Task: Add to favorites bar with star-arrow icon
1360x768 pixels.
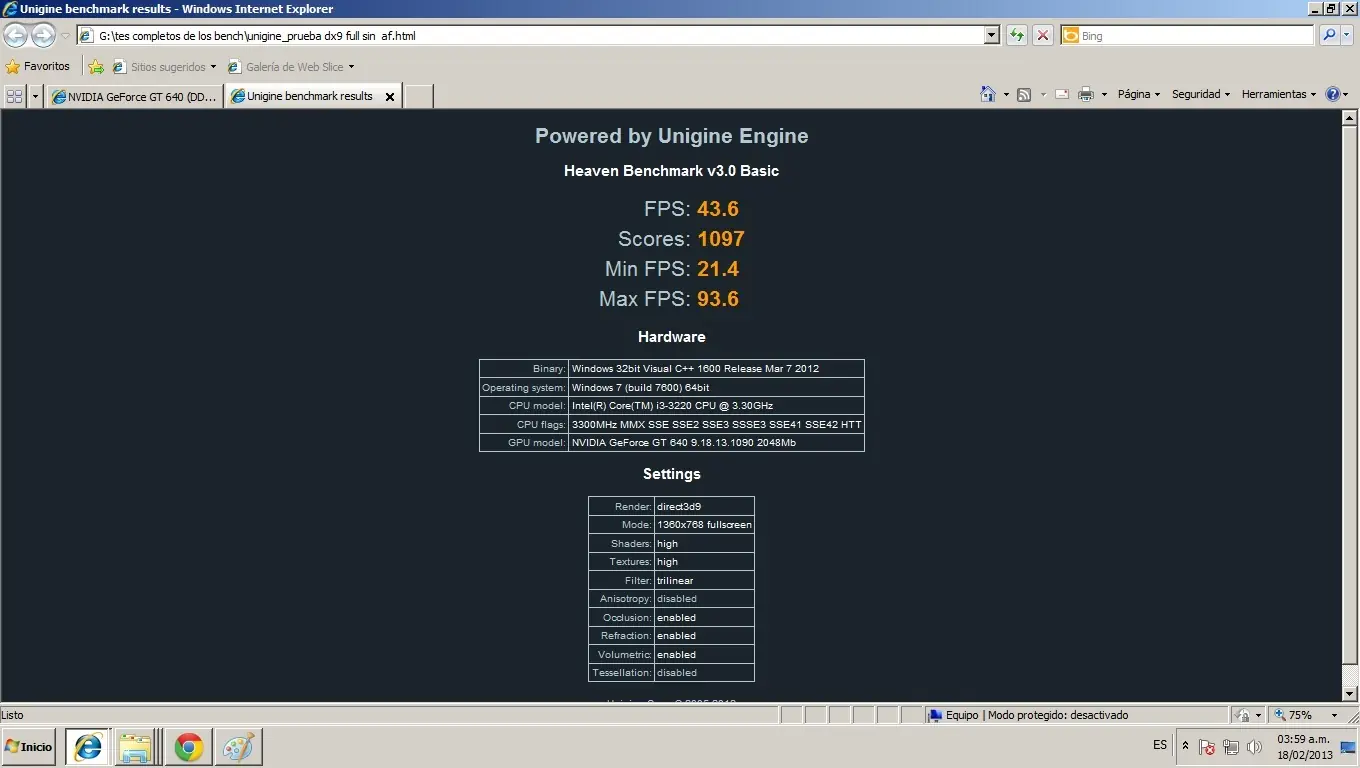Action: 96,67
